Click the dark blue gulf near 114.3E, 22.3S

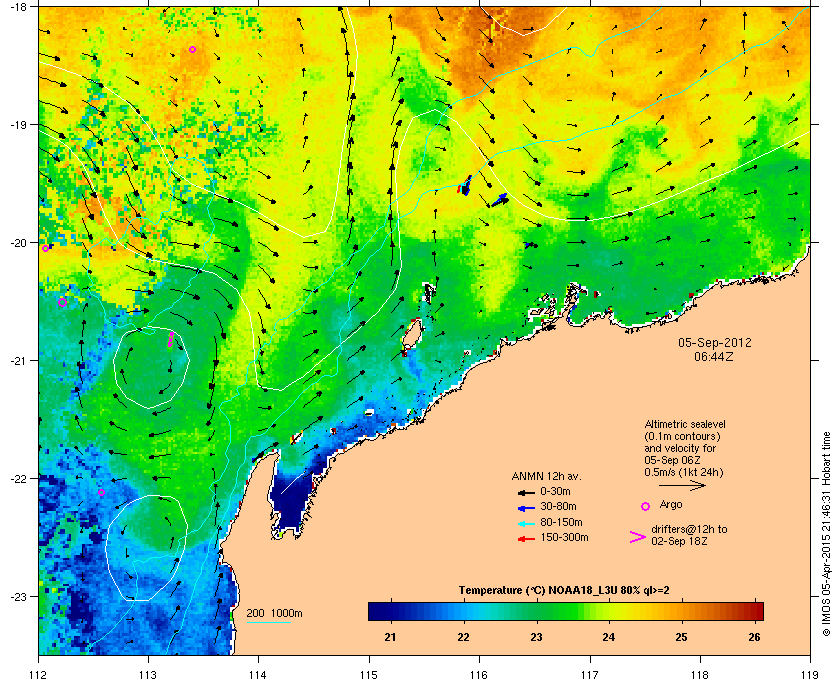(290, 503)
